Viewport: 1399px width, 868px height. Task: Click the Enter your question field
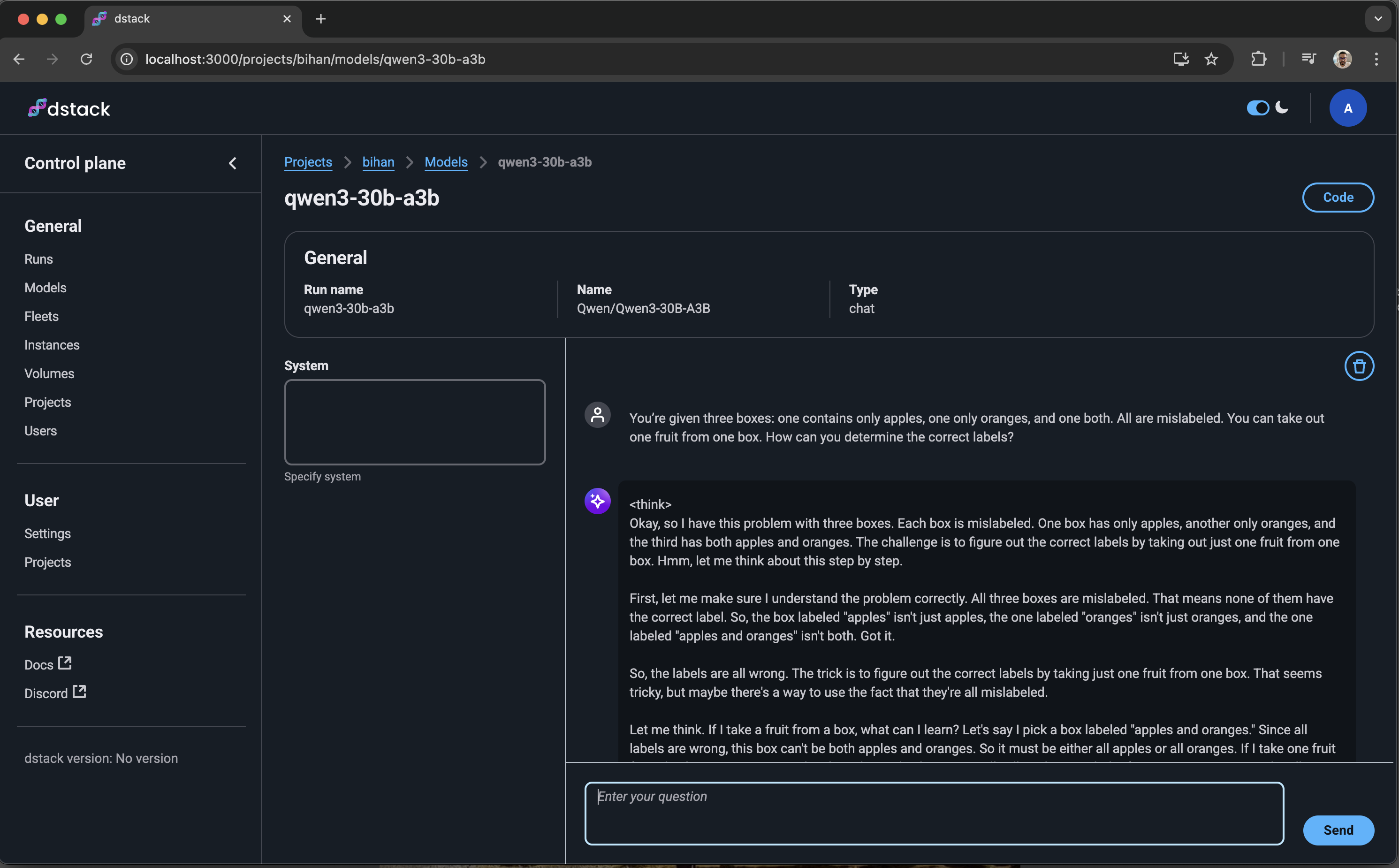pyautogui.click(x=934, y=813)
